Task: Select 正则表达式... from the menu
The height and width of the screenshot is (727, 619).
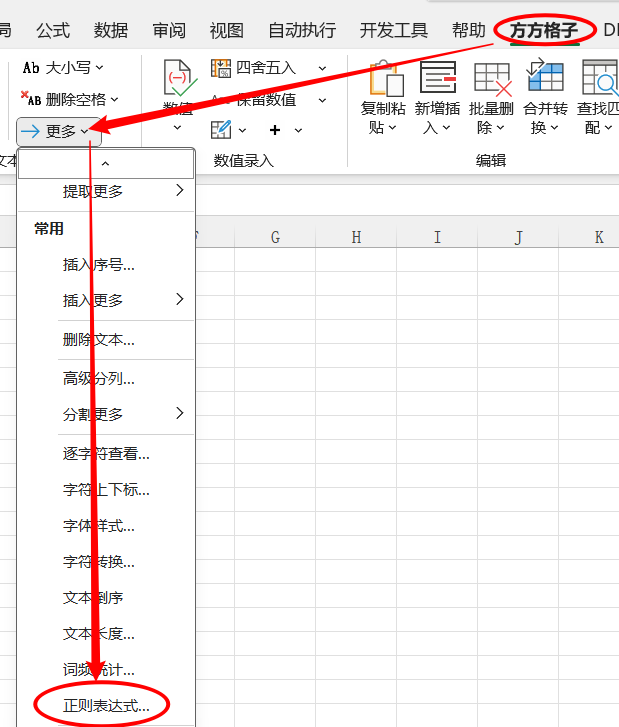Action: 106,705
